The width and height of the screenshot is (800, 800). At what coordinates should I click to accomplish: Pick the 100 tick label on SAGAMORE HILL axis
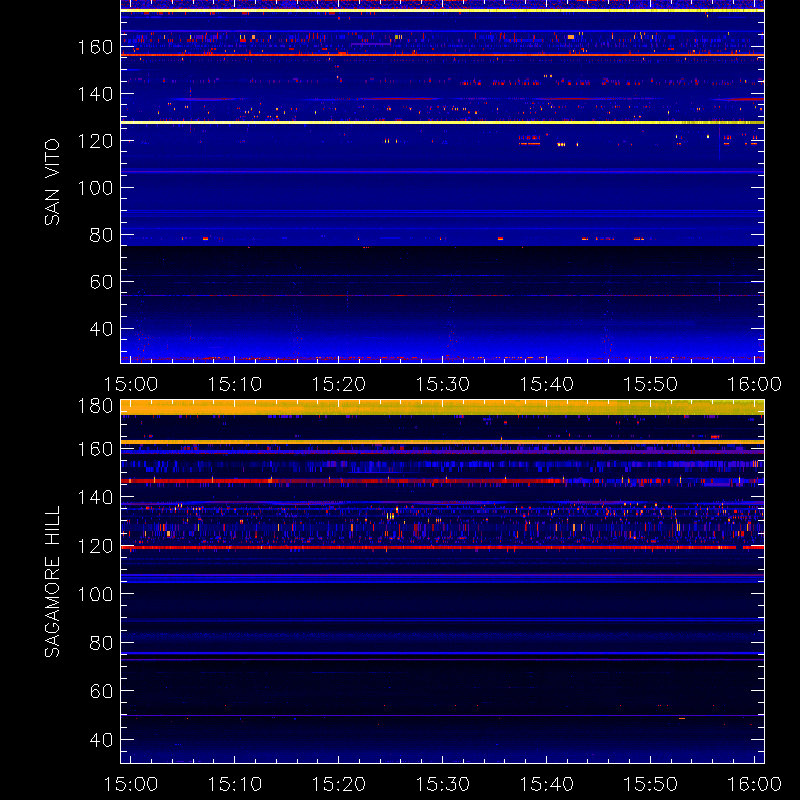click(x=95, y=594)
